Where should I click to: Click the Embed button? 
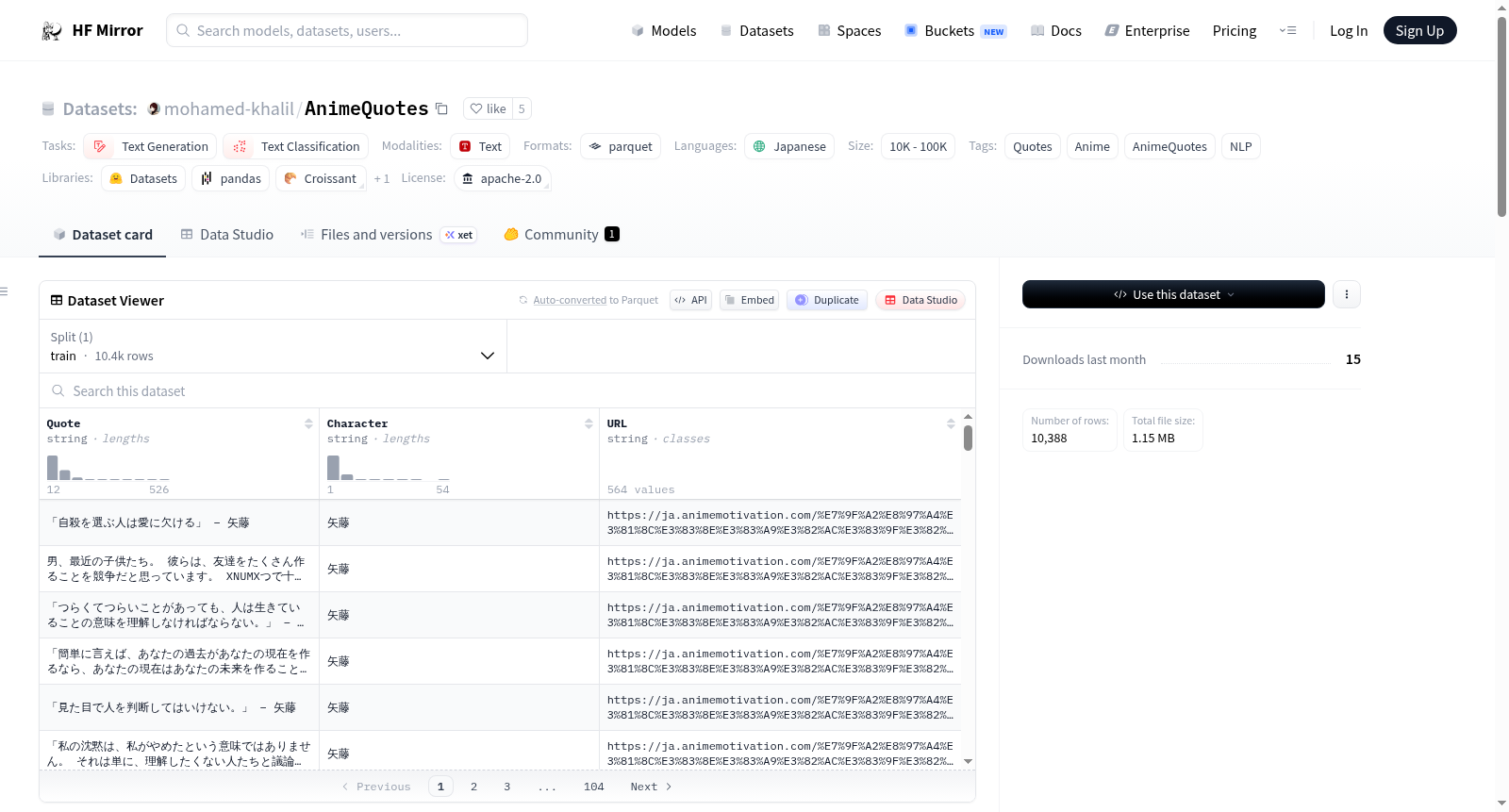[749, 300]
